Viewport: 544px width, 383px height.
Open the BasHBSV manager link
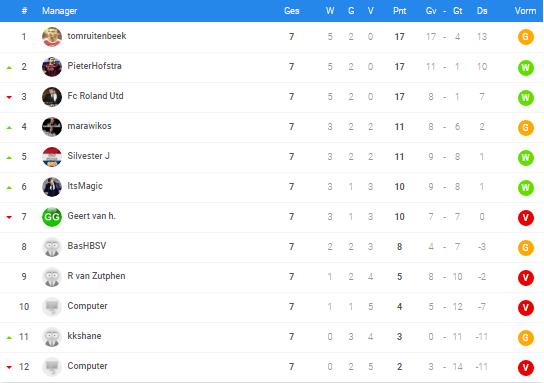[87, 246]
